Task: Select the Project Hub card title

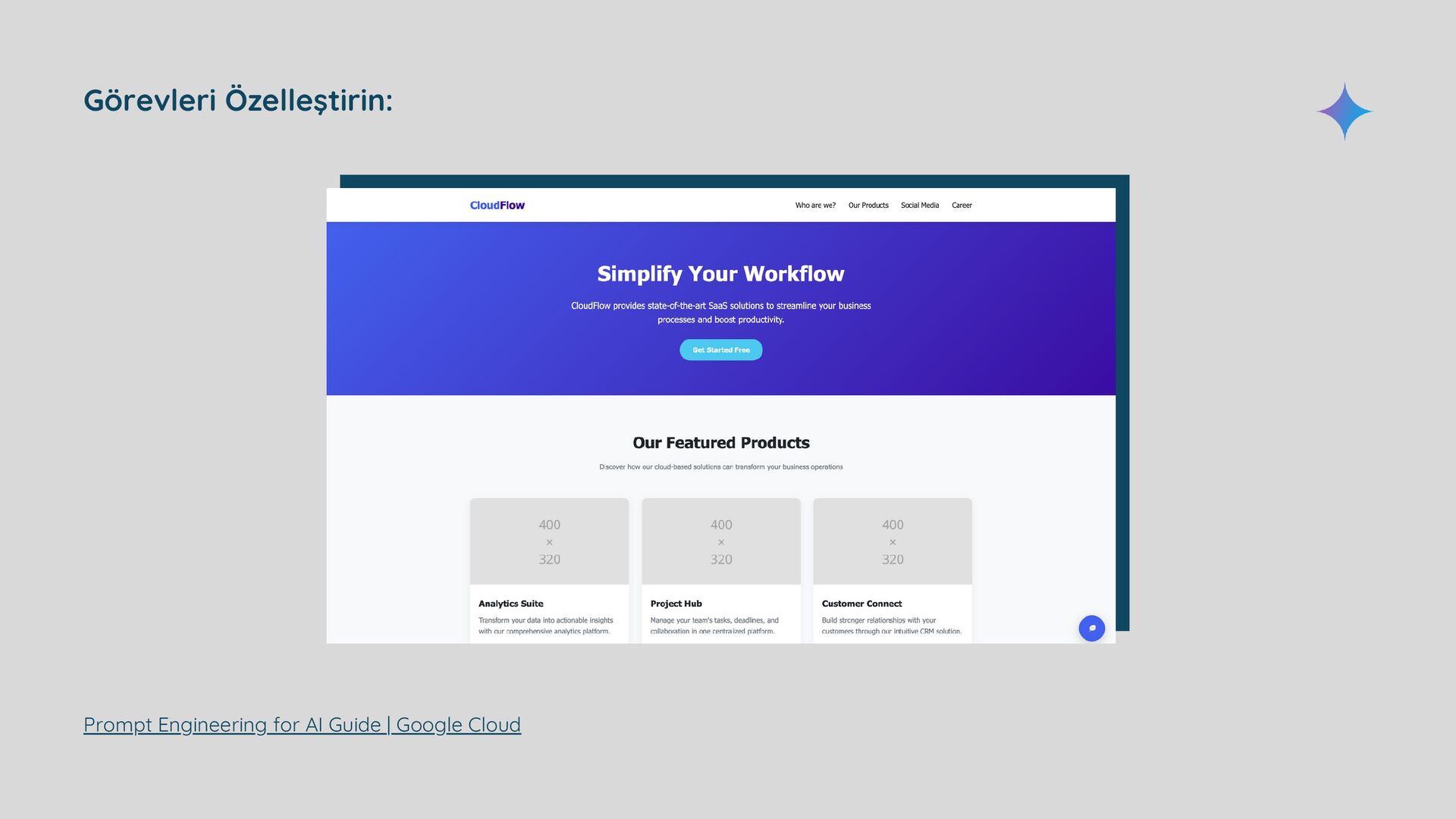Action: [x=676, y=604]
